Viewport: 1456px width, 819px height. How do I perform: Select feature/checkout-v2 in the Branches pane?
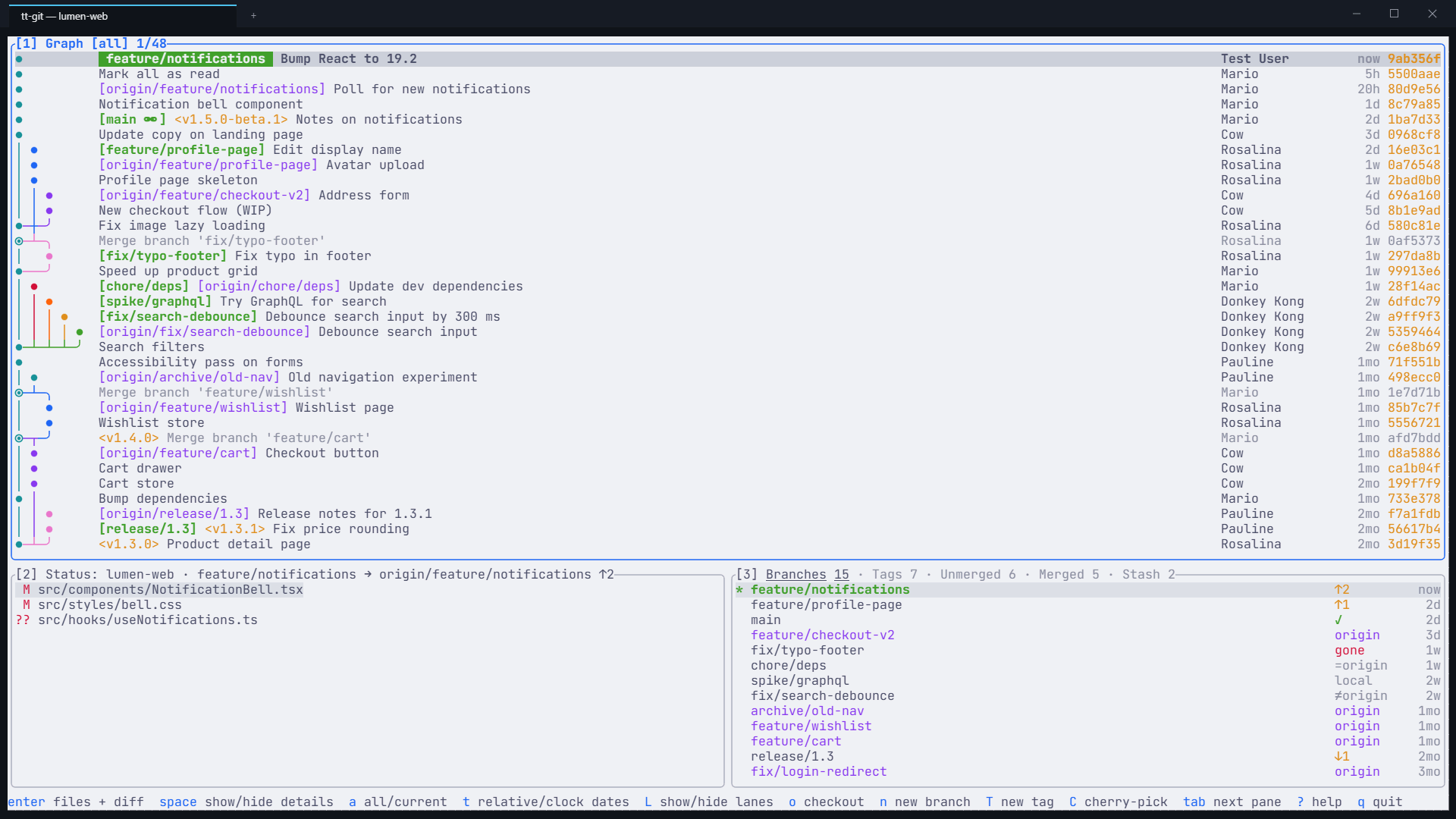coord(1088,635)
